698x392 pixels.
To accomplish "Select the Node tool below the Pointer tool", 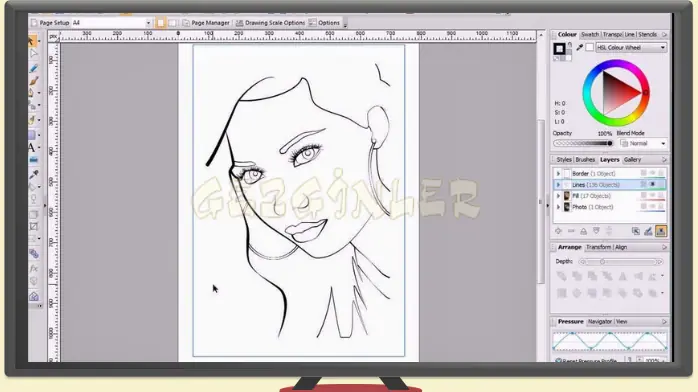I will pyautogui.click(x=33, y=54).
